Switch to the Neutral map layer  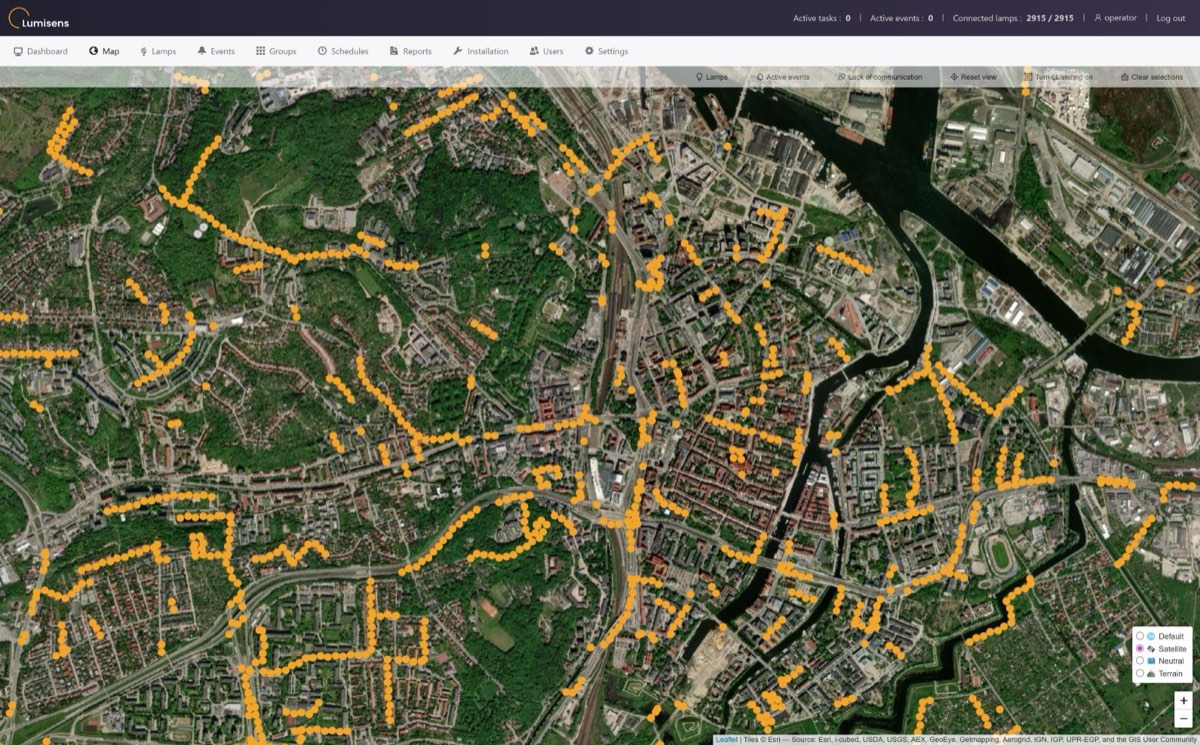click(x=1141, y=661)
